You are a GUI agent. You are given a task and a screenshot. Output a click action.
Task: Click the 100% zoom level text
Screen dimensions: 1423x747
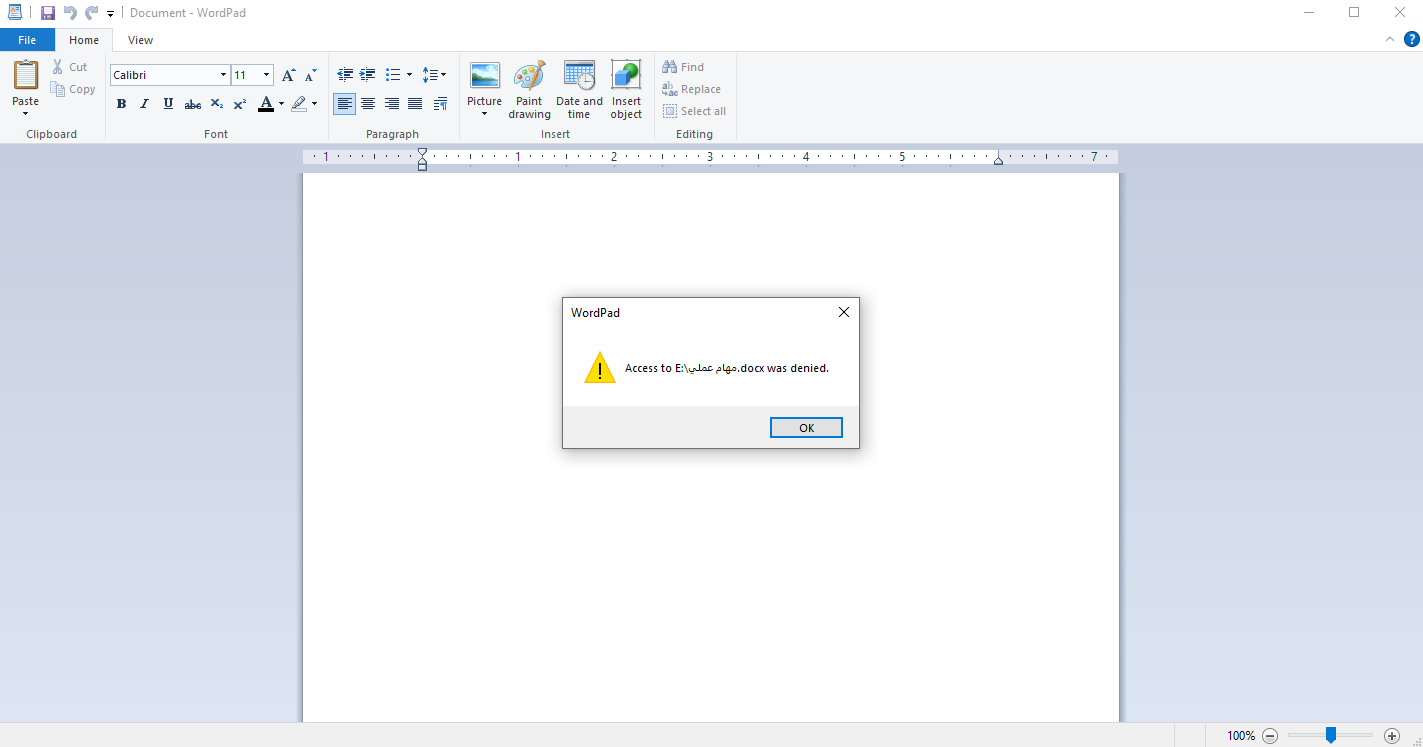[x=1241, y=735]
